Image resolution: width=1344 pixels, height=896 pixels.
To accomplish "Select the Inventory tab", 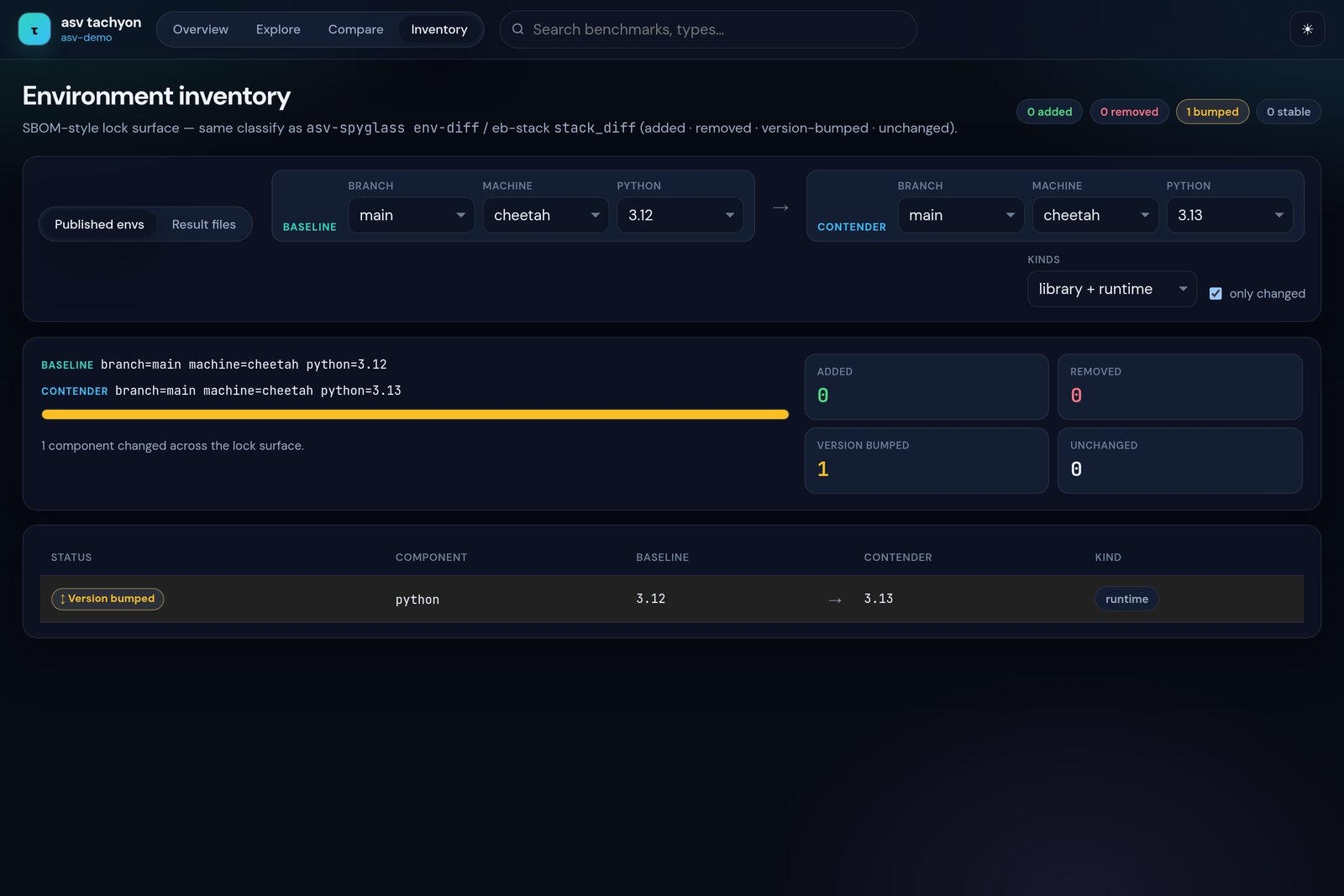I will (x=439, y=29).
